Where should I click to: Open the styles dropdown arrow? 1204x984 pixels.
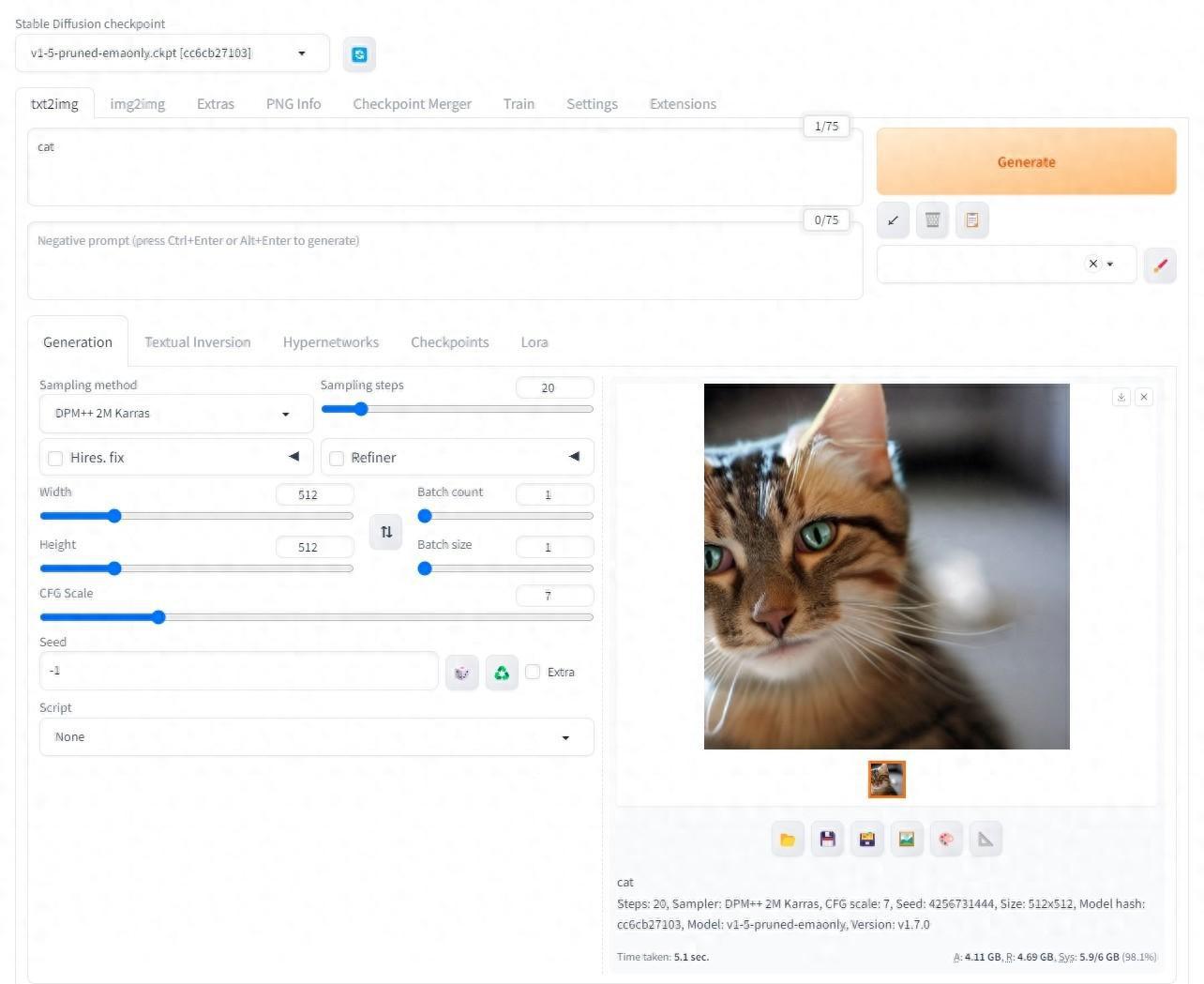click(x=1110, y=265)
